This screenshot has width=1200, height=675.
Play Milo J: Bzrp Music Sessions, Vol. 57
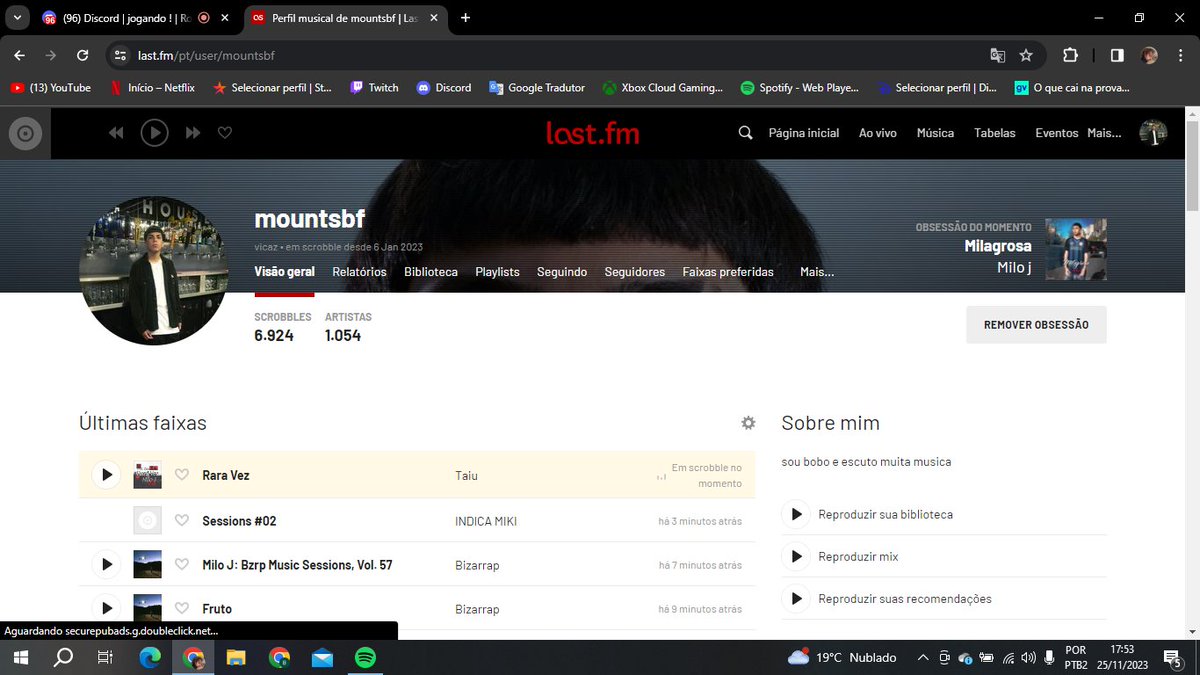[x=106, y=565]
